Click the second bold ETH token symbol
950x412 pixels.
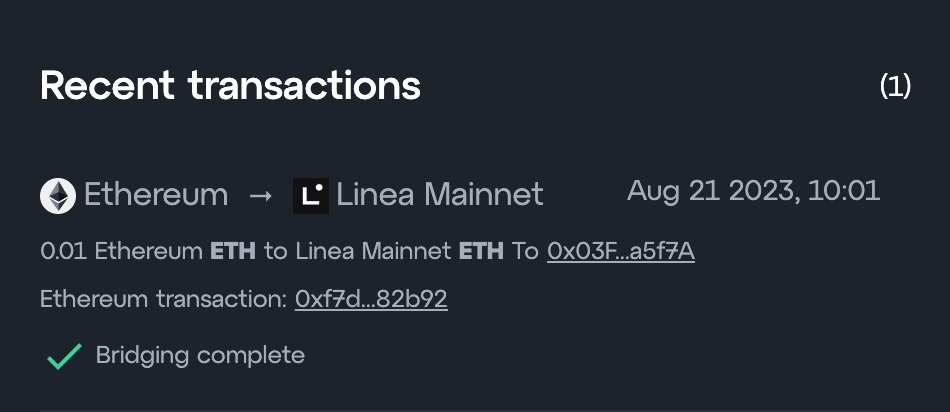click(x=481, y=251)
